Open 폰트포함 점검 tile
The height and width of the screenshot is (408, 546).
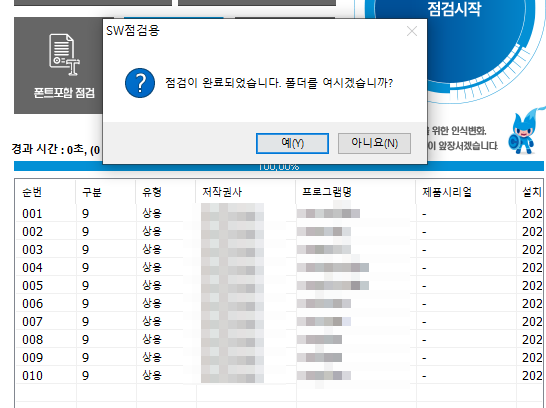coord(58,65)
